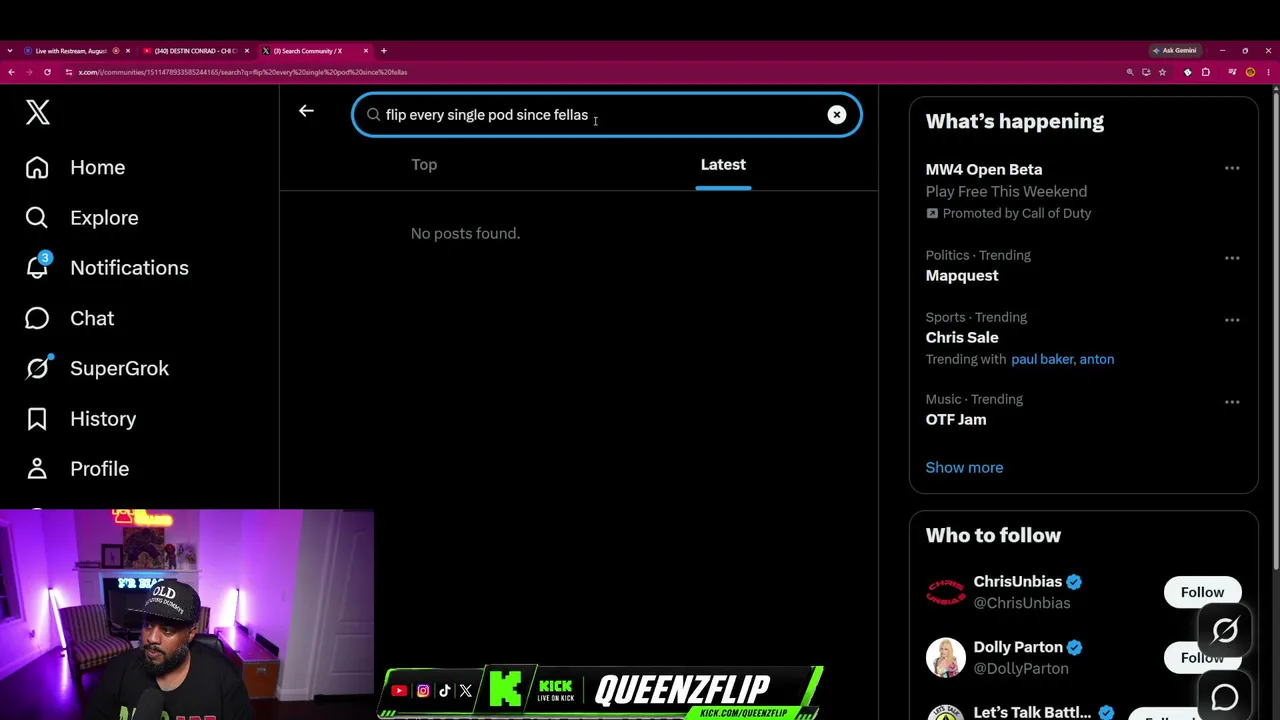This screenshot has height=720, width=1280.
Task: Click Dolly Parton's profile avatar
Action: coord(945,657)
